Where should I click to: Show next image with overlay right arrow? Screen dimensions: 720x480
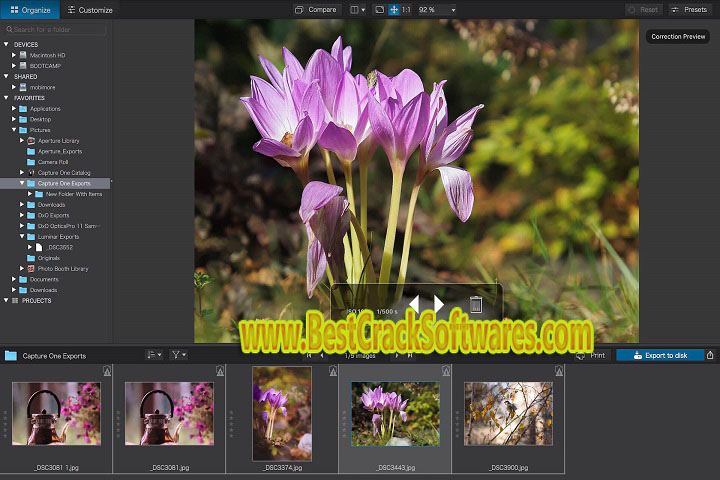coord(439,304)
